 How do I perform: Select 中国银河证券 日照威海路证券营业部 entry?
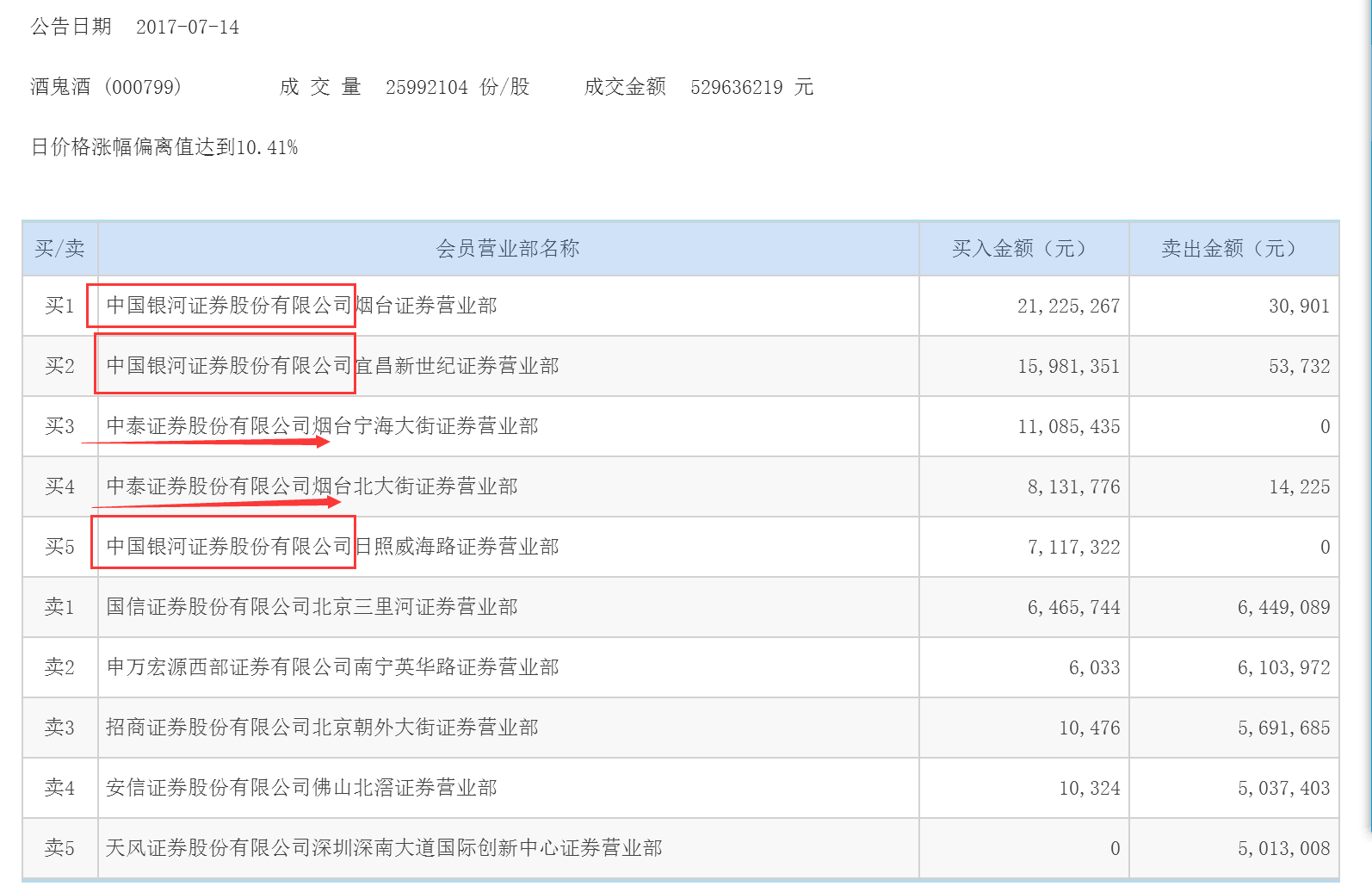[332, 547]
